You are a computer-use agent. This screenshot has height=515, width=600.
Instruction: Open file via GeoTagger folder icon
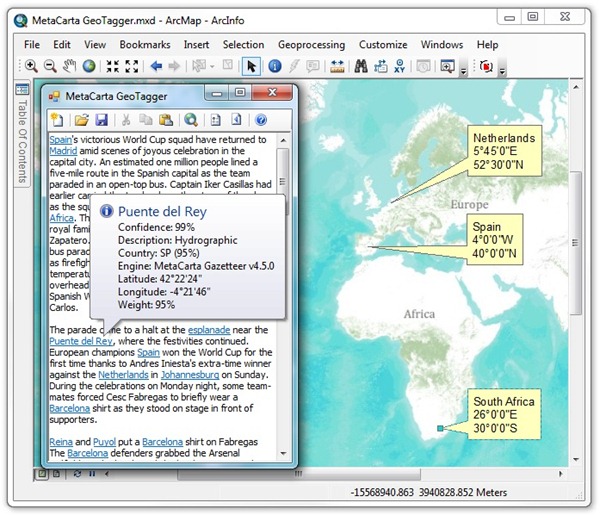81,120
